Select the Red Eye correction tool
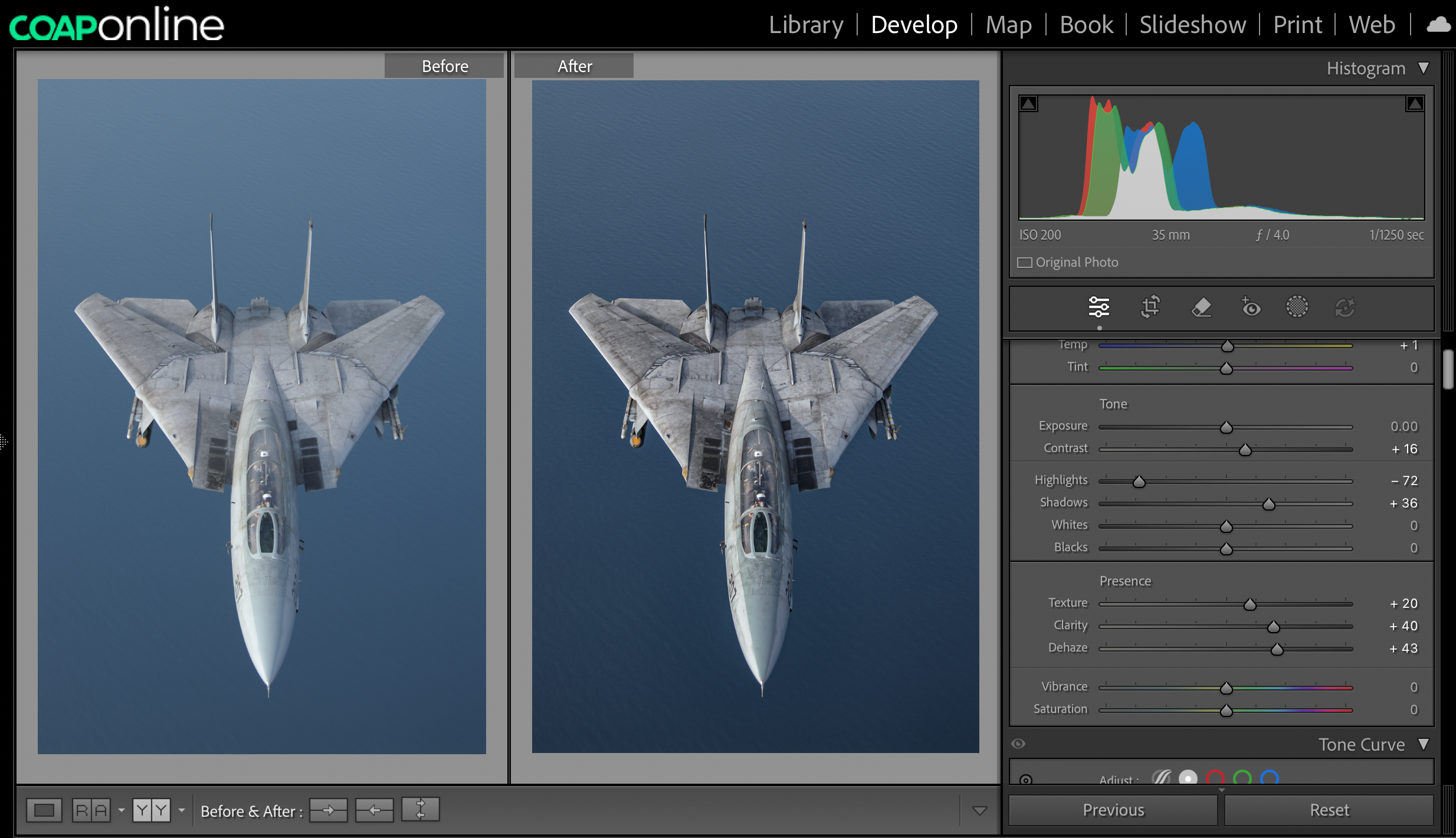Image resolution: width=1456 pixels, height=838 pixels. click(x=1251, y=307)
